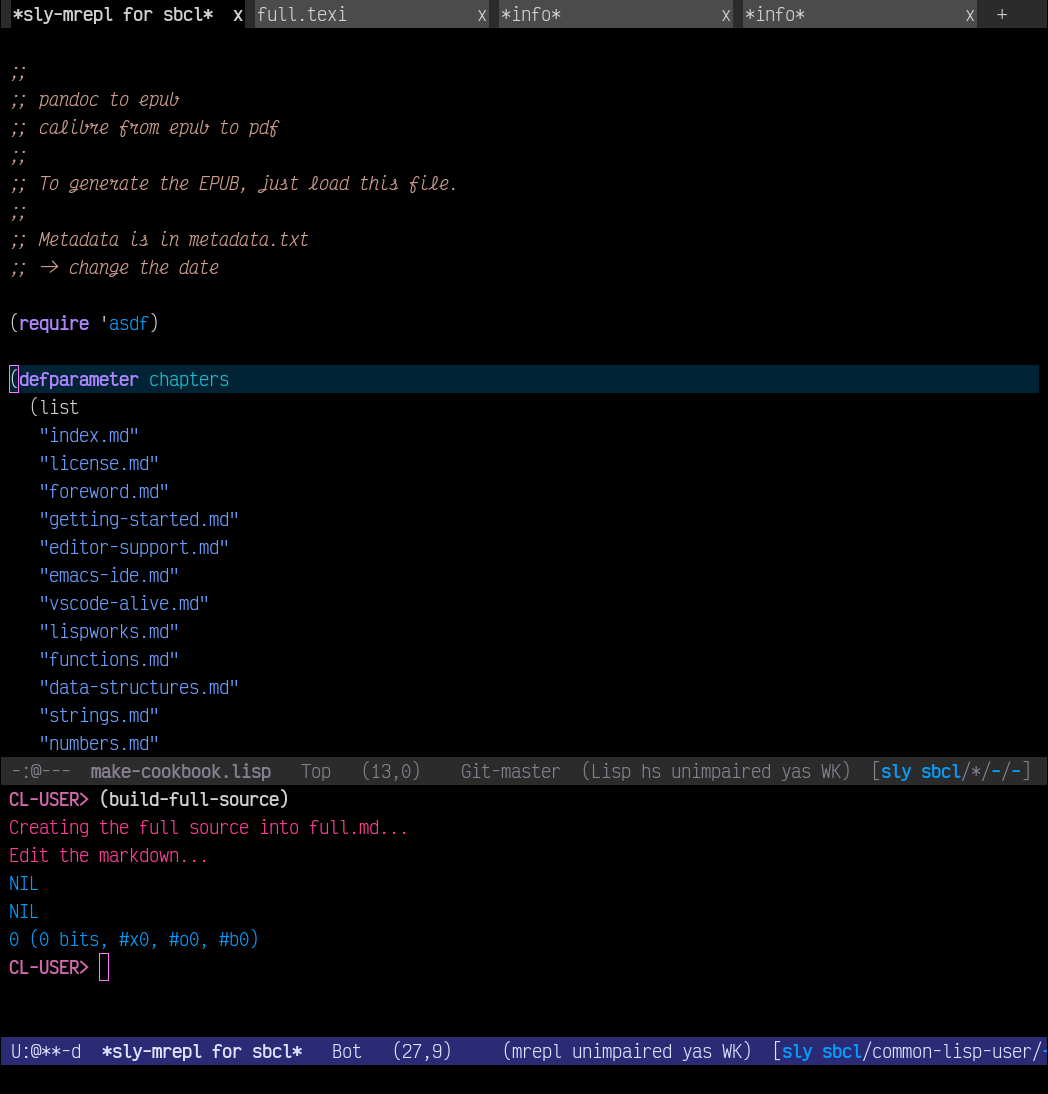This screenshot has height=1094, width=1048.
Task: Click *sly-mrepl for sbcl* name in bottom mode line
Action: pyautogui.click(x=202, y=1051)
